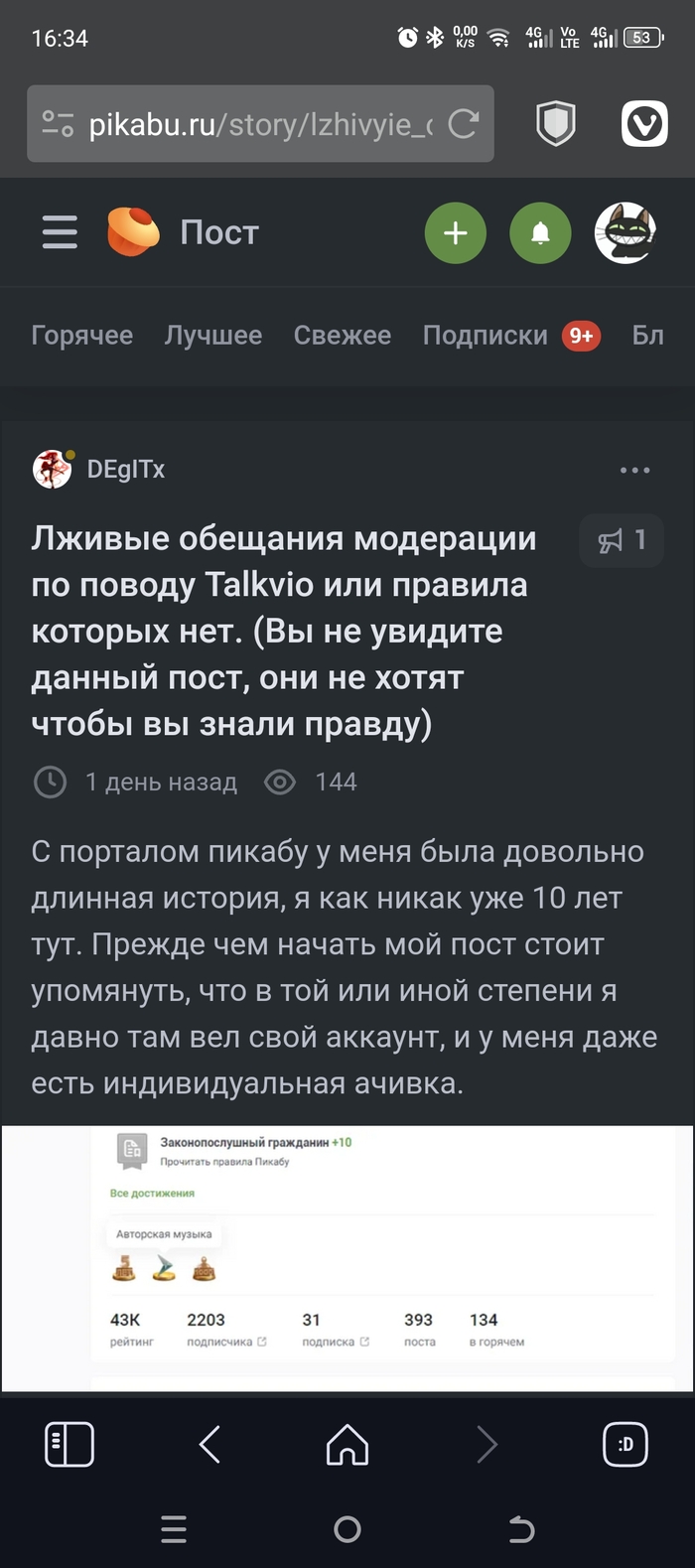
Task: Open the Vivaldi menu button
Action: [644, 125]
